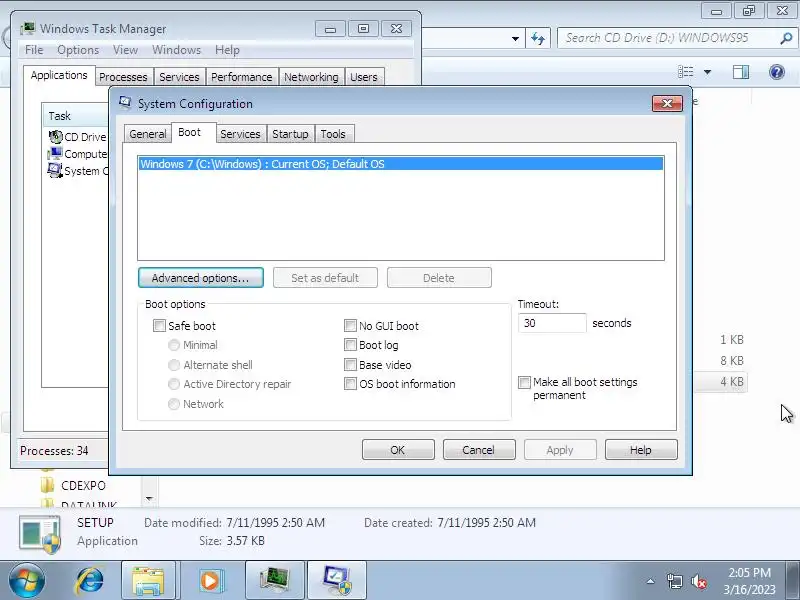The height and width of the screenshot is (600, 800).
Task: Select CD Drive task in Task Manager
Action: click(77, 137)
